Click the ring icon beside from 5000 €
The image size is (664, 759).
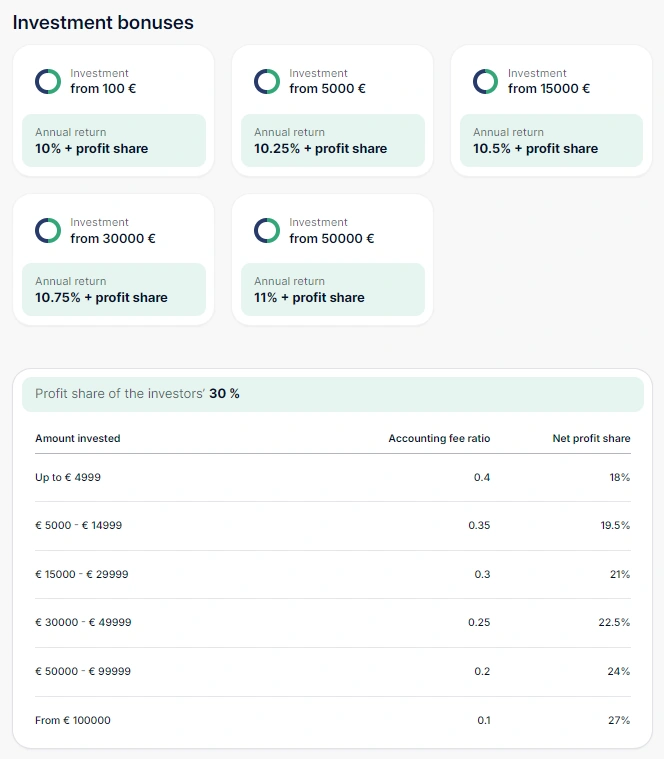[267, 81]
